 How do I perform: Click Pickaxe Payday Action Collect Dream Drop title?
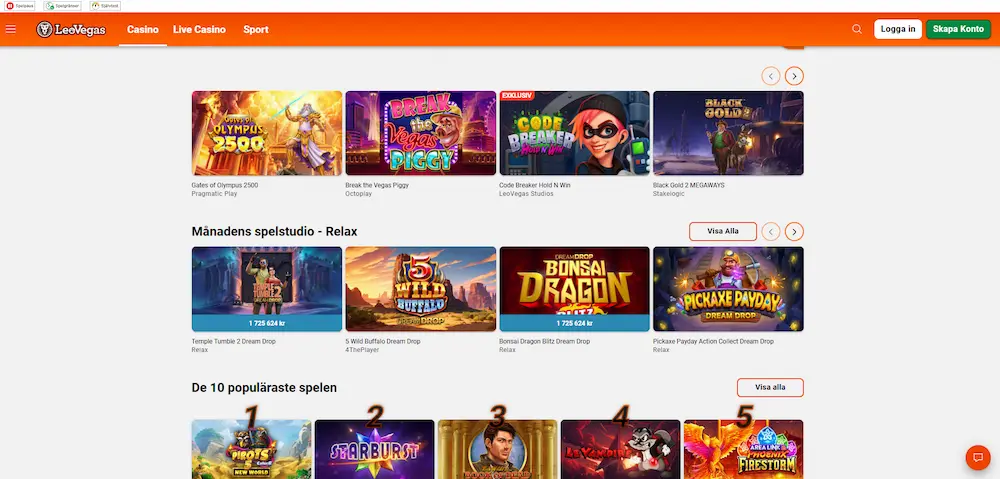click(x=713, y=342)
